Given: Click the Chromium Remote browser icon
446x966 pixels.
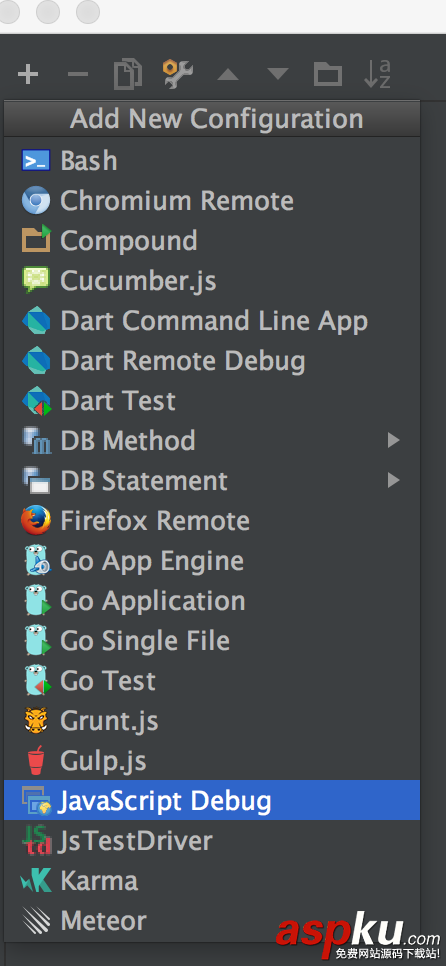Looking at the screenshot, I should [x=36, y=201].
